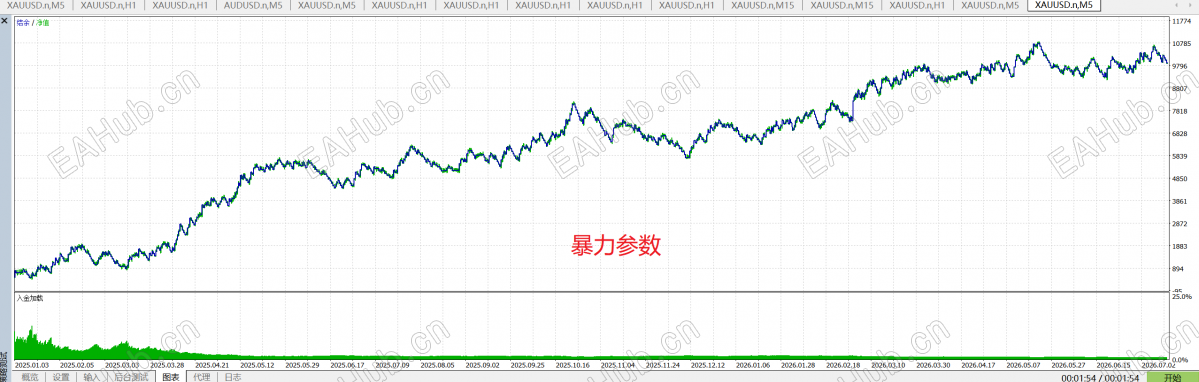Open the 概览 tab

point(29,377)
